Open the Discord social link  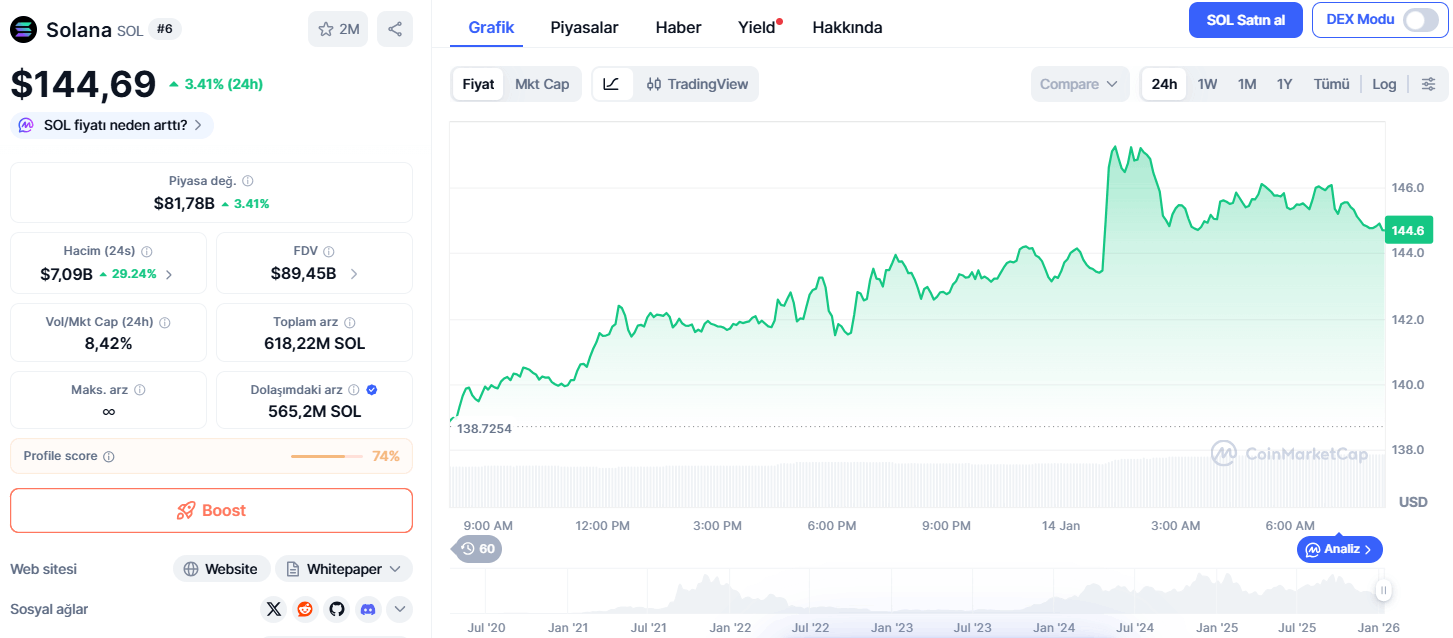368,608
